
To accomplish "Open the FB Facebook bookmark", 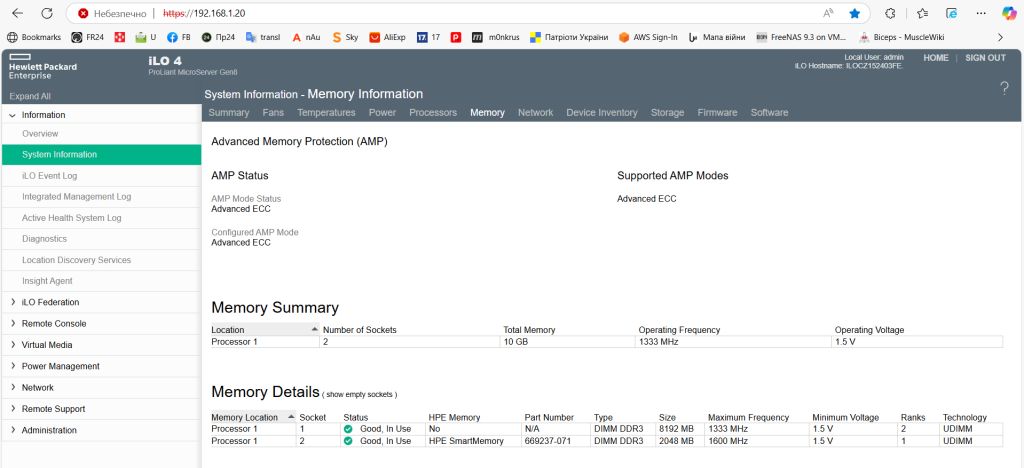I will click(x=179, y=37).
